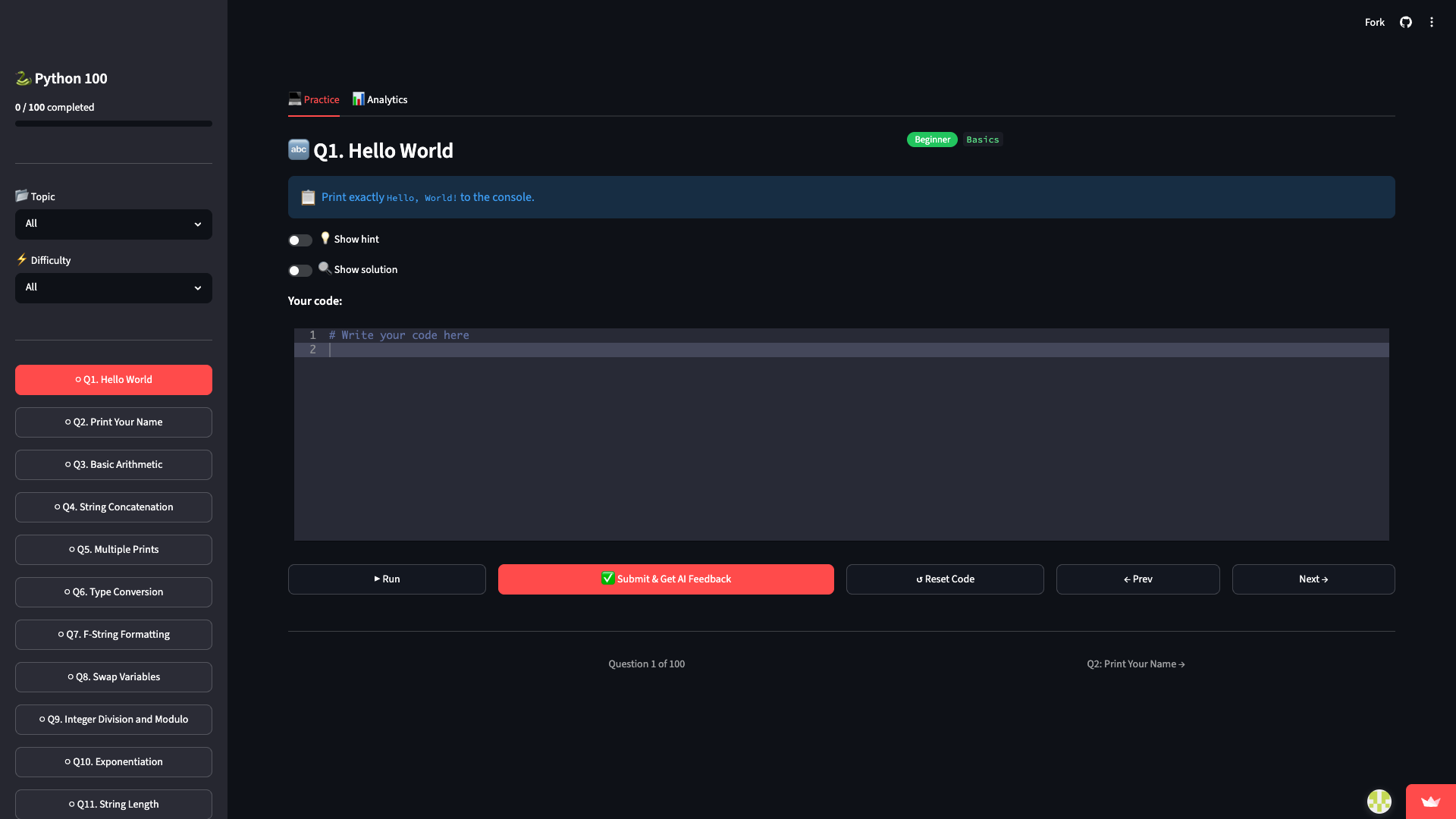Screen dimensions: 1456x819
Task: Click the completion progress bar
Action: point(114,124)
